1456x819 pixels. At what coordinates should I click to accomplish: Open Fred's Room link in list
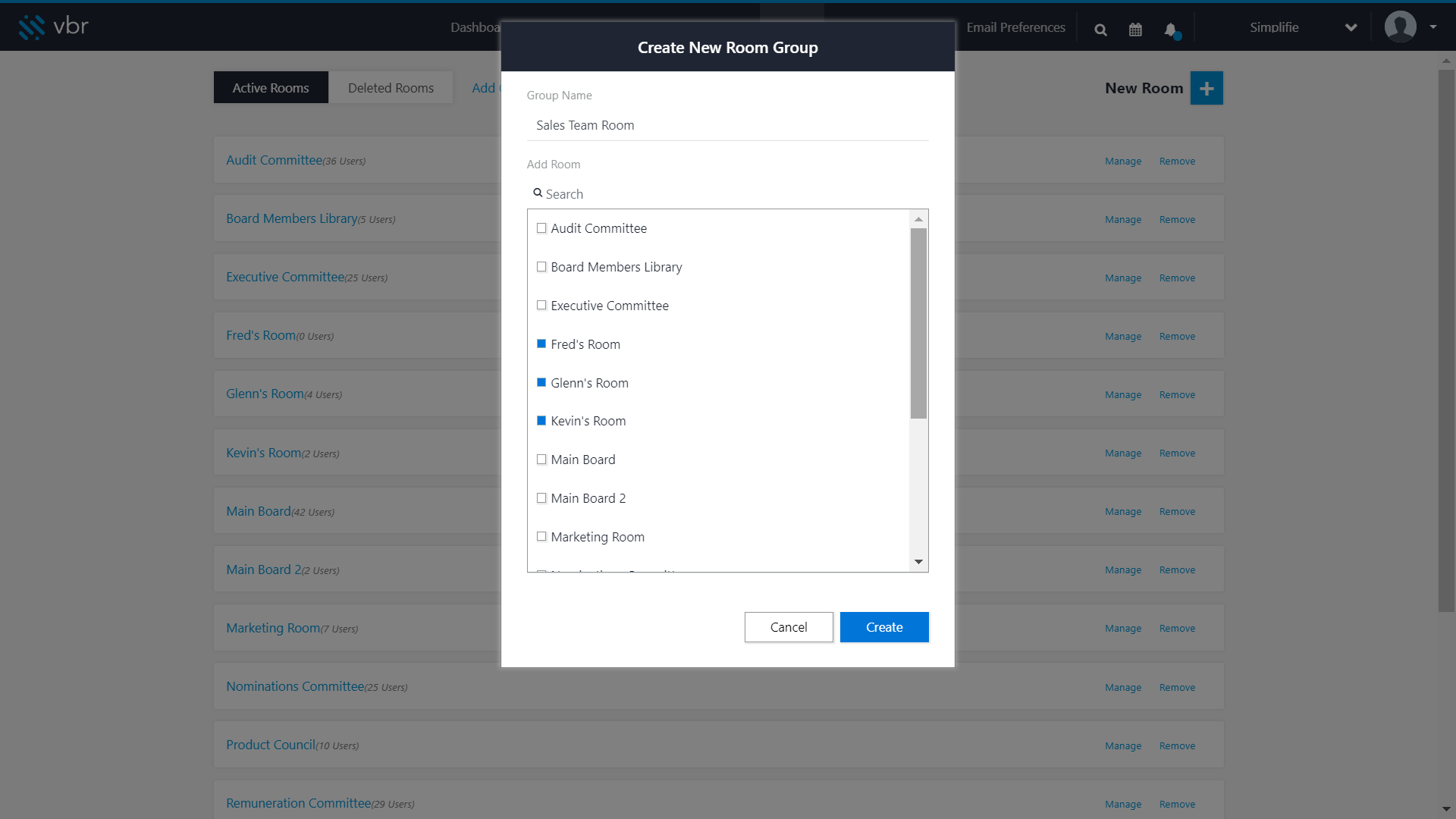pos(261,335)
